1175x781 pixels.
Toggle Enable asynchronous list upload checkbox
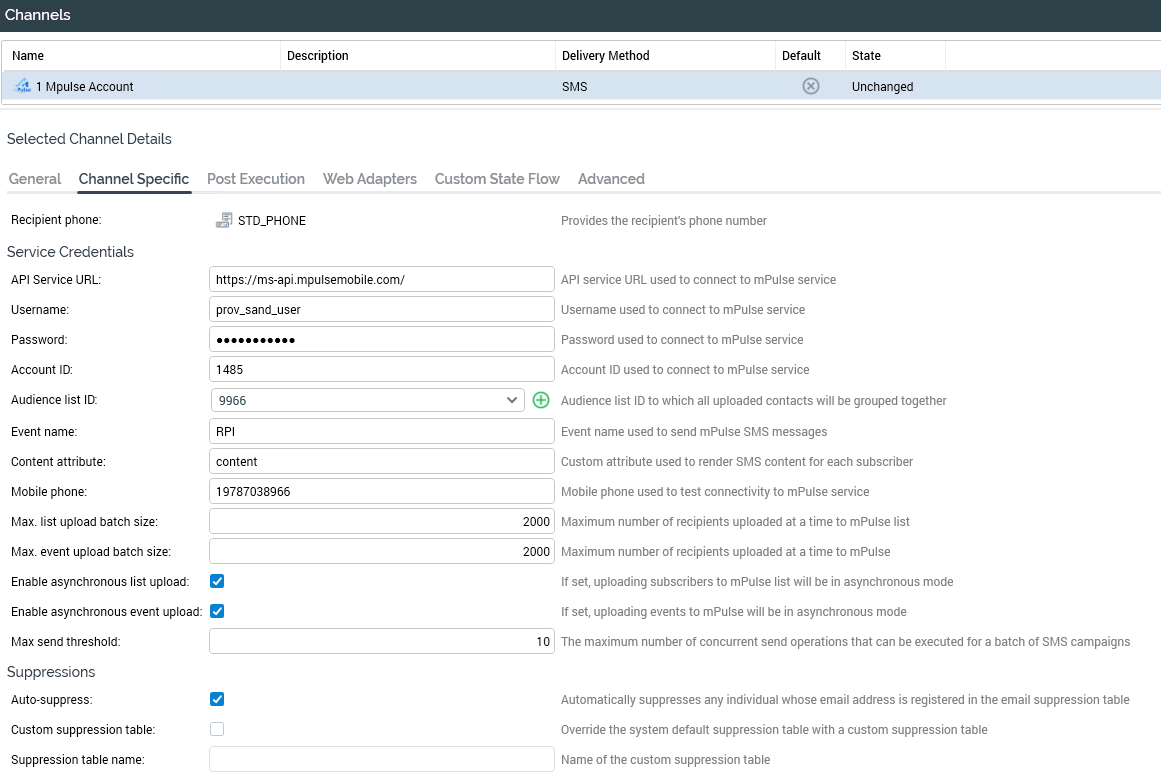coord(217,581)
